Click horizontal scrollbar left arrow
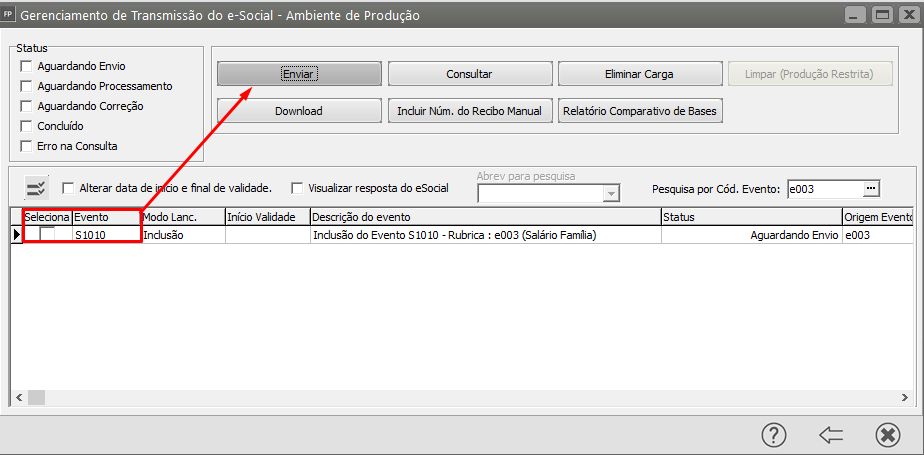The width and height of the screenshot is (924, 455). click(19, 398)
